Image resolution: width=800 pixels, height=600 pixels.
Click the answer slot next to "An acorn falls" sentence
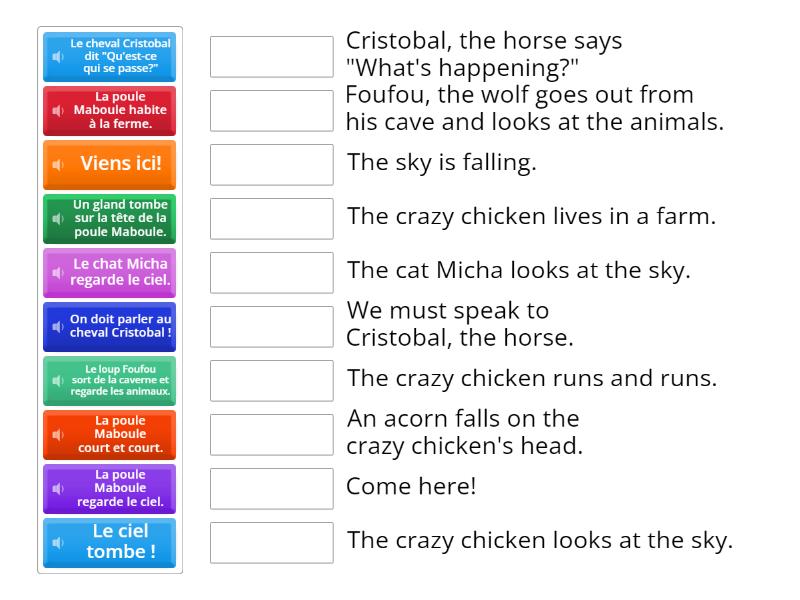tap(271, 434)
